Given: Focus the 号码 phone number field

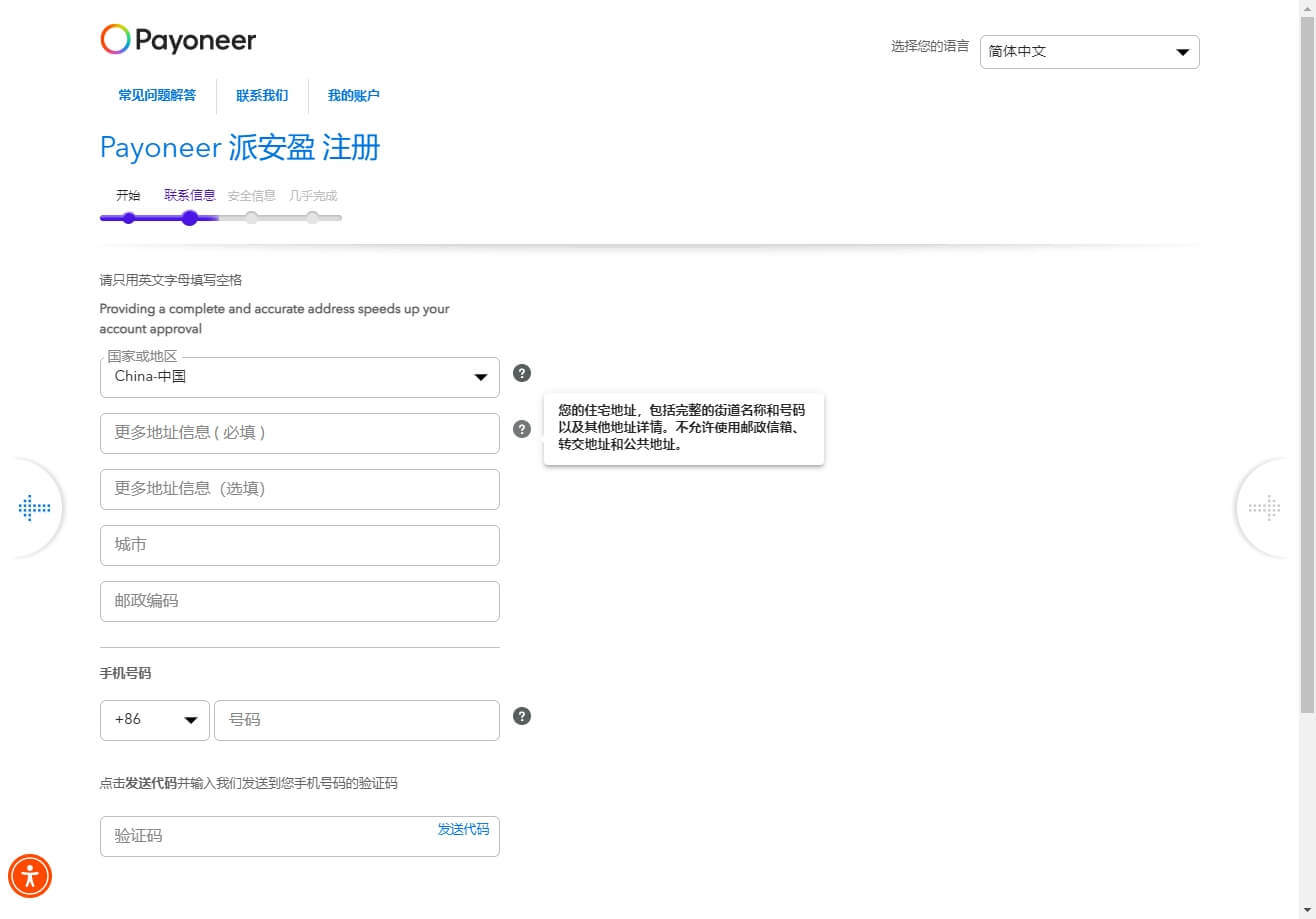Looking at the screenshot, I should pyautogui.click(x=357, y=720).
